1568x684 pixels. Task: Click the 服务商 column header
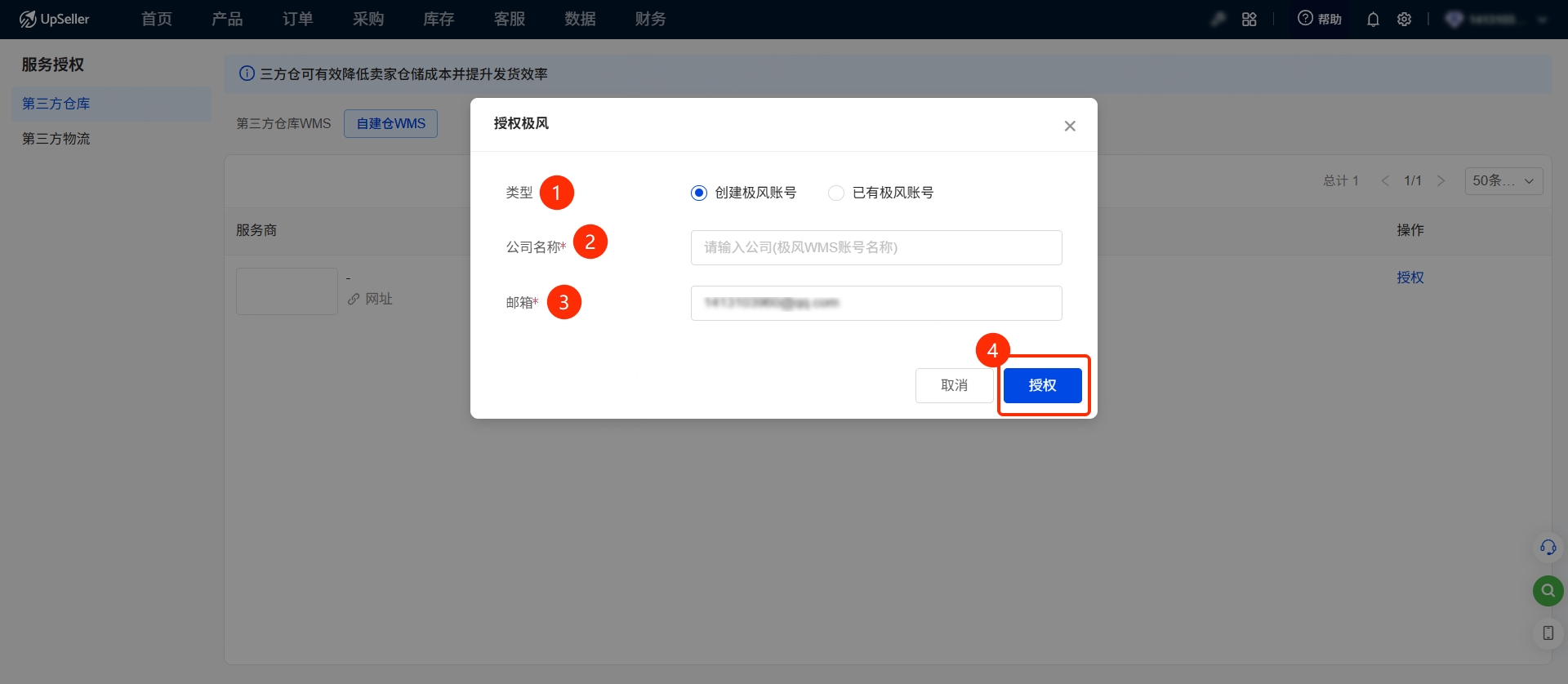(x=256, y=230)
